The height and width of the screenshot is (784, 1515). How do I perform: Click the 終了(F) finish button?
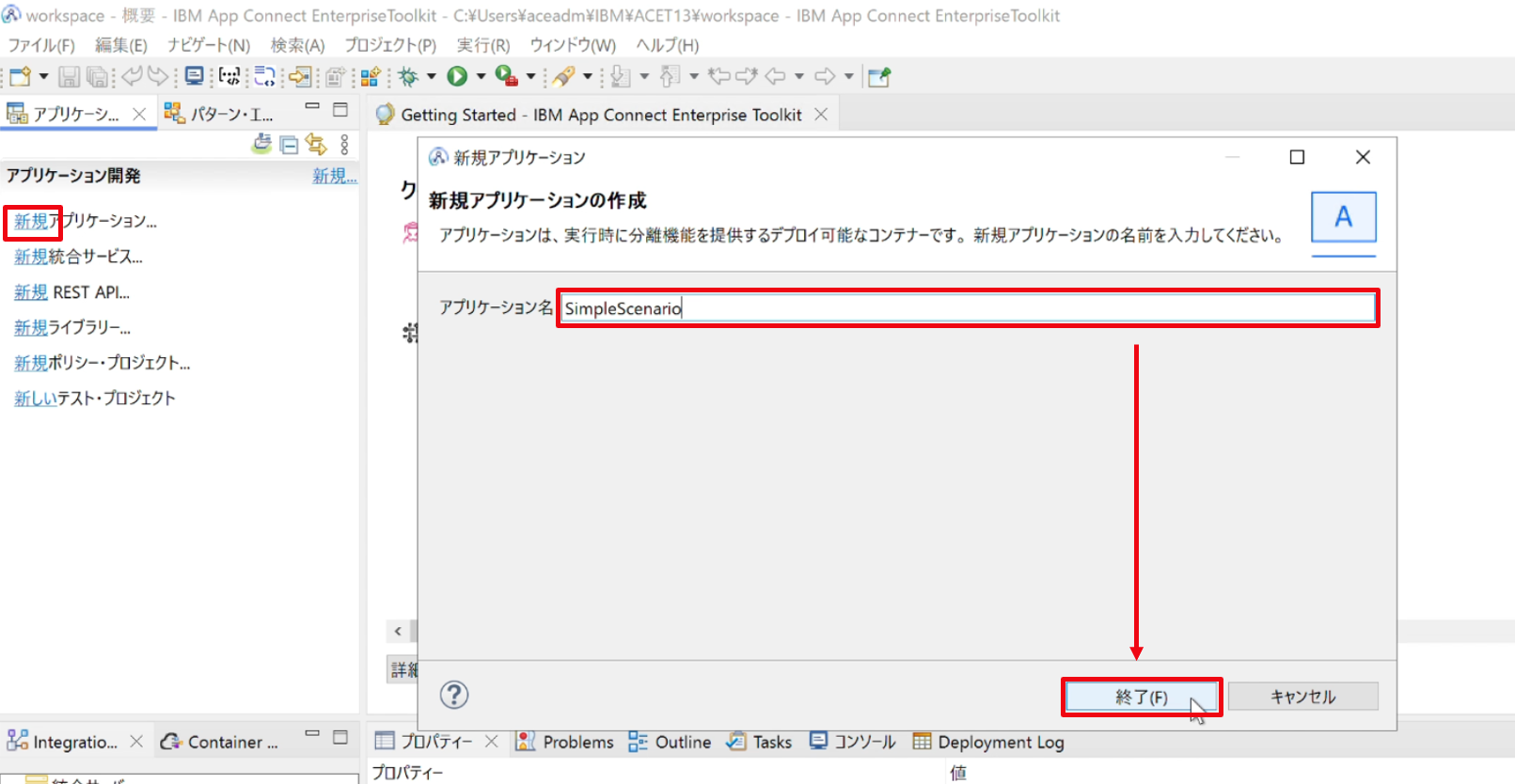click(x=1142, y=697)
